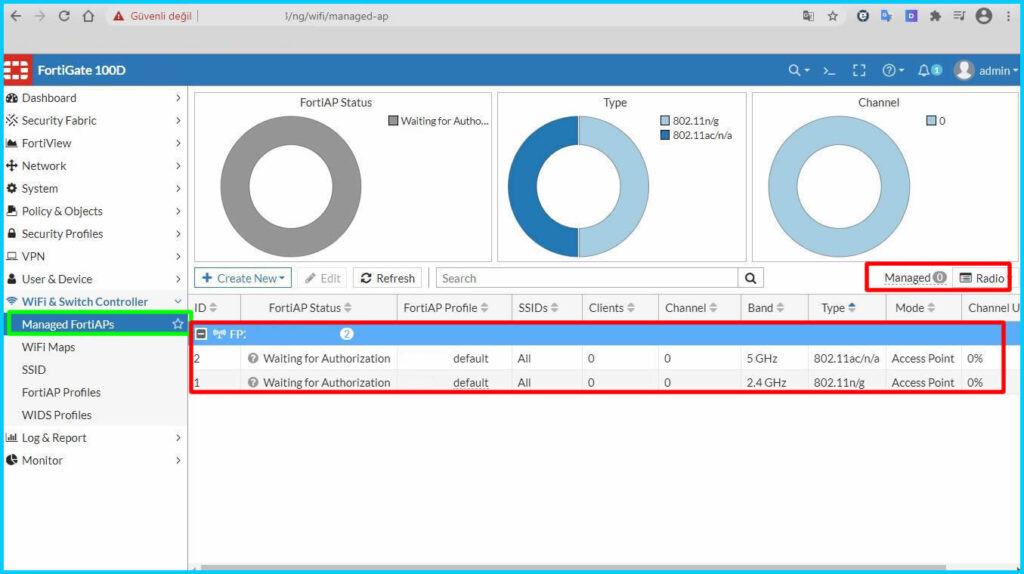The image size is (1024, 574).
Task: Switch to Radio view
Action: (x=982, y=278)
